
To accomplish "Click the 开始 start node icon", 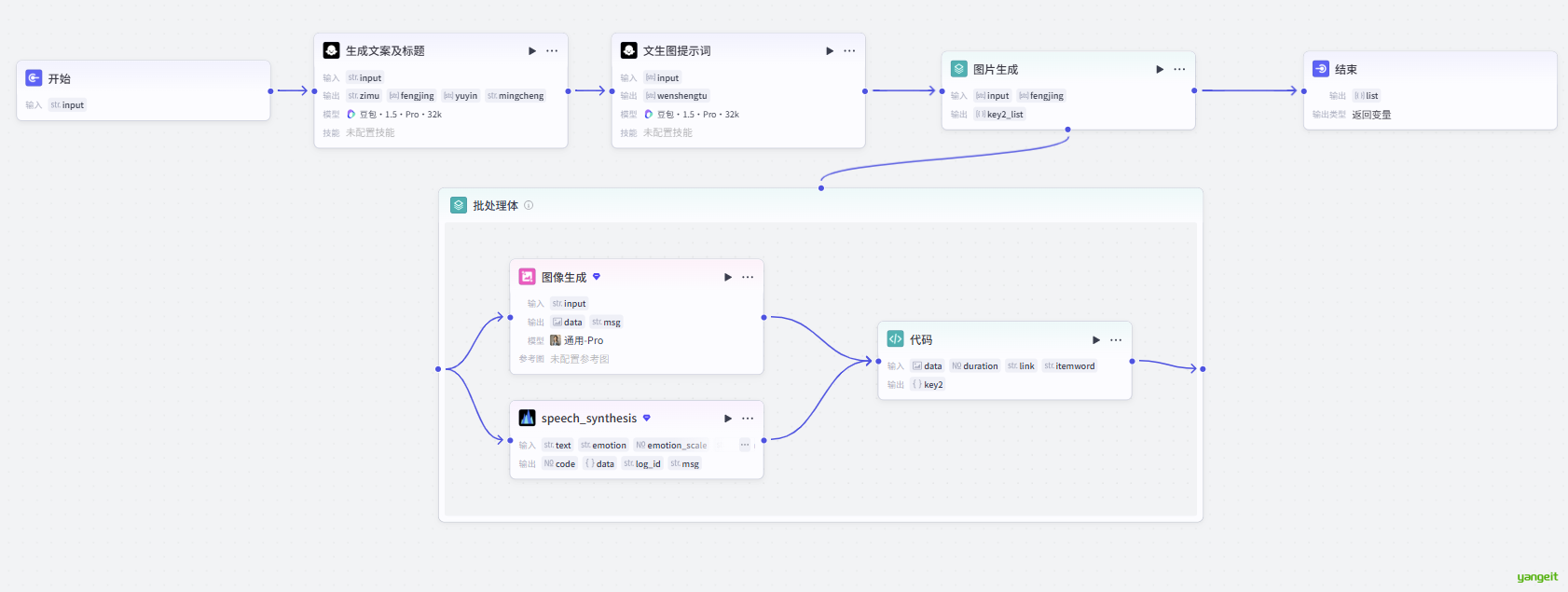I will [x=34, y=78].
